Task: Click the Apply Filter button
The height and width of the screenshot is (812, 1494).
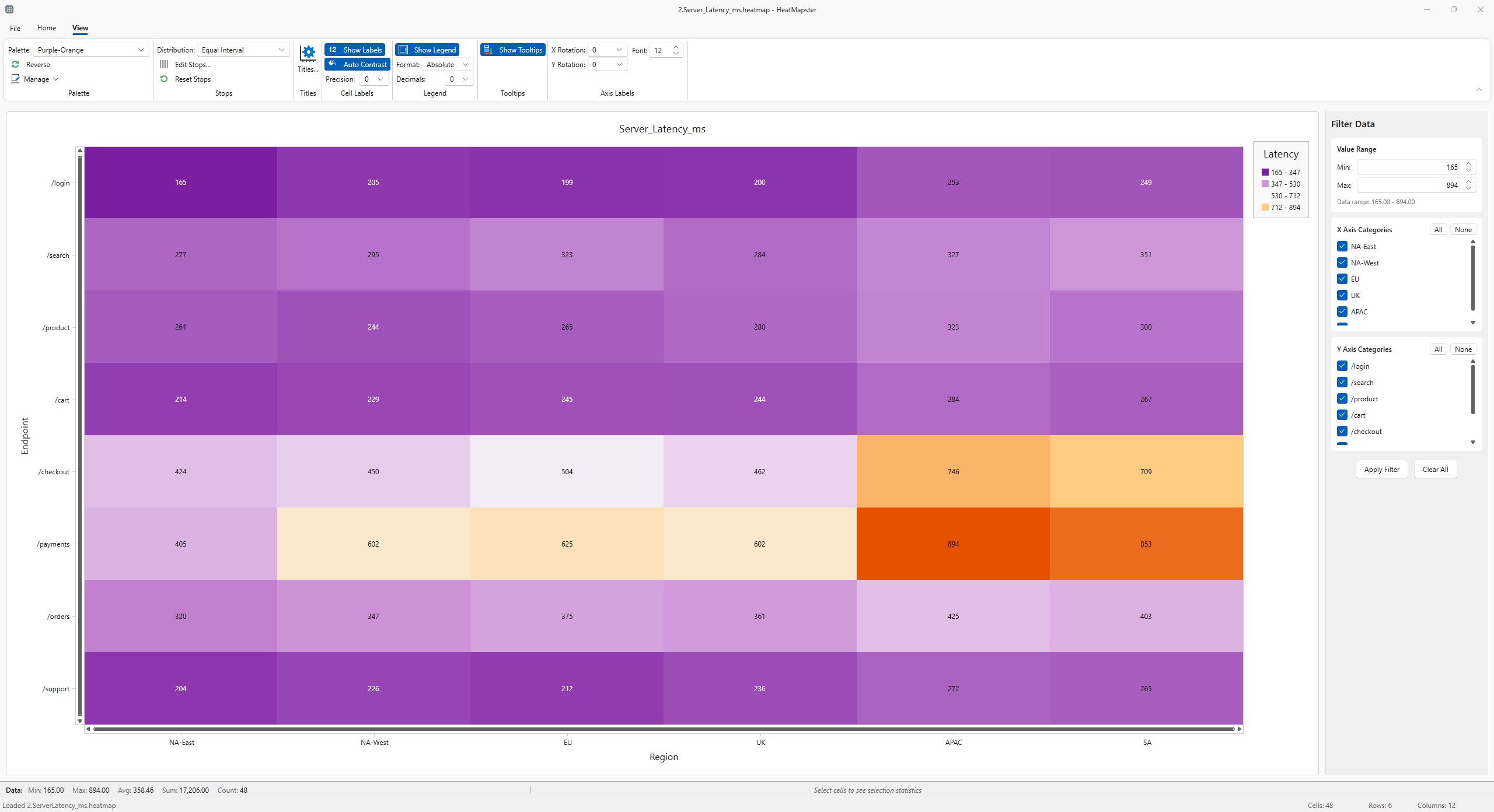Action: (1381, 469)
